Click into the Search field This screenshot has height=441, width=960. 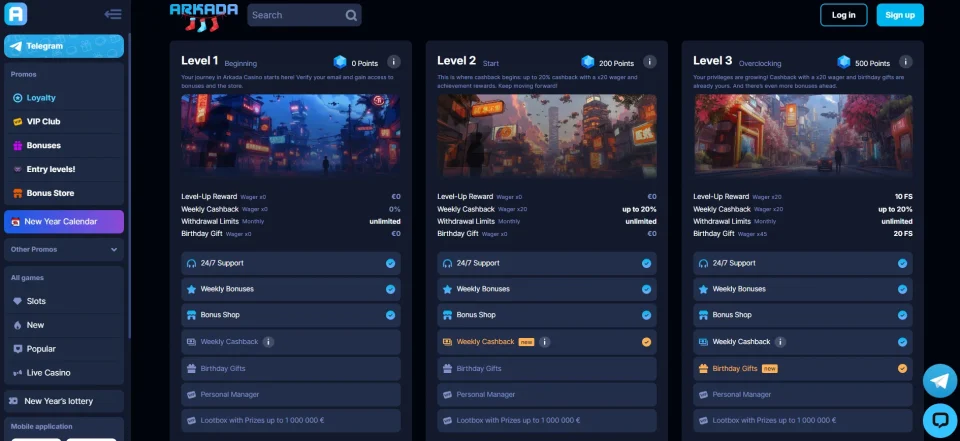pyautogui.click(x=304, y=15)
